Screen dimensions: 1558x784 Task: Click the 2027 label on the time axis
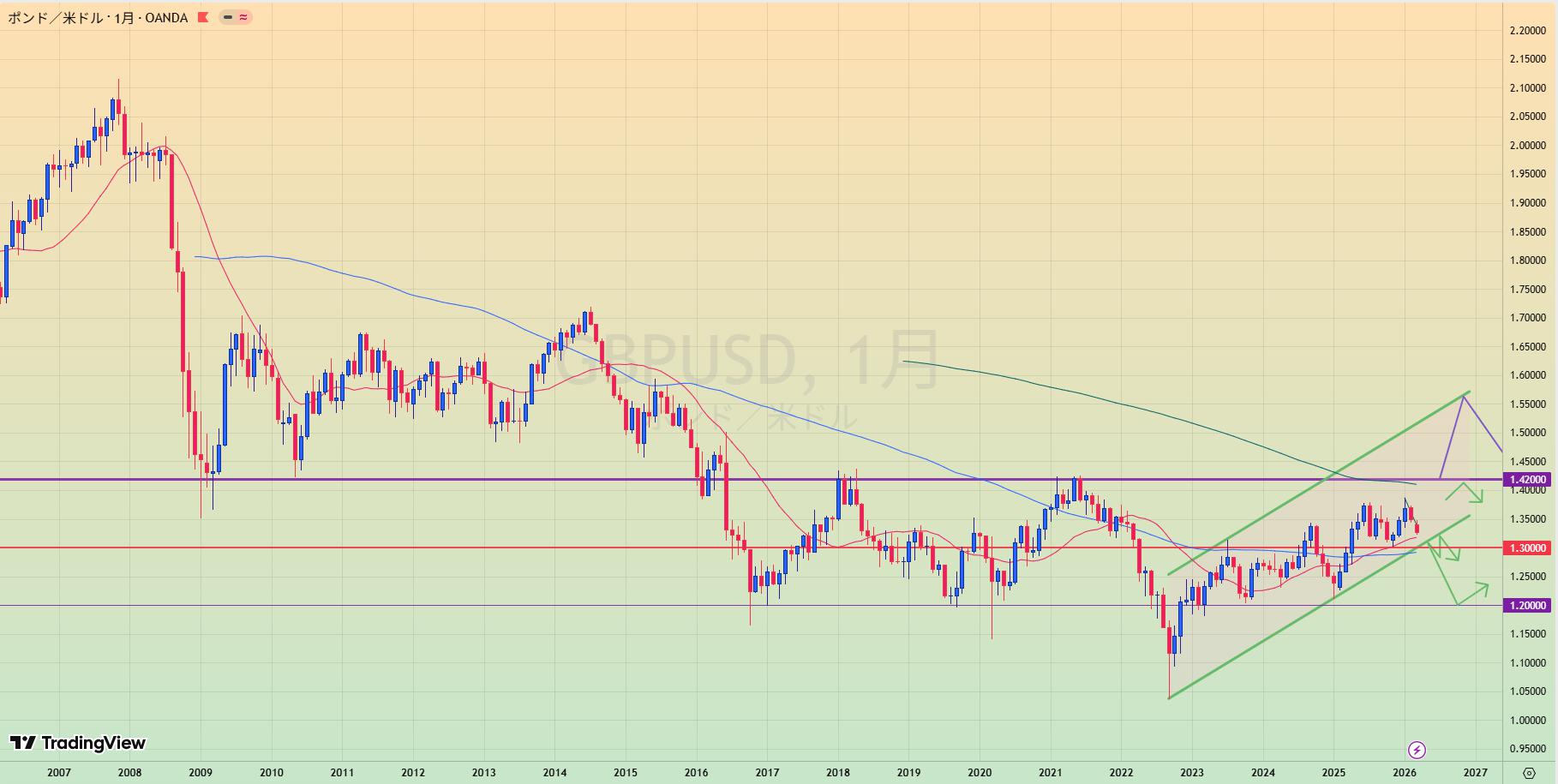1475,773
